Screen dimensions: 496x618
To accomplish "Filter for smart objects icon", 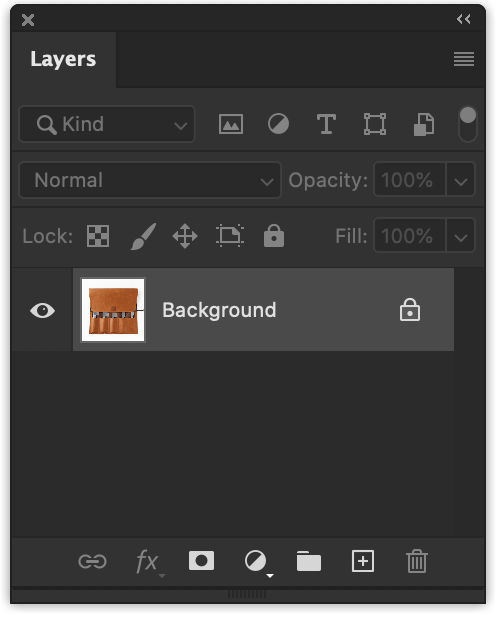I will (x=424, y=124).
